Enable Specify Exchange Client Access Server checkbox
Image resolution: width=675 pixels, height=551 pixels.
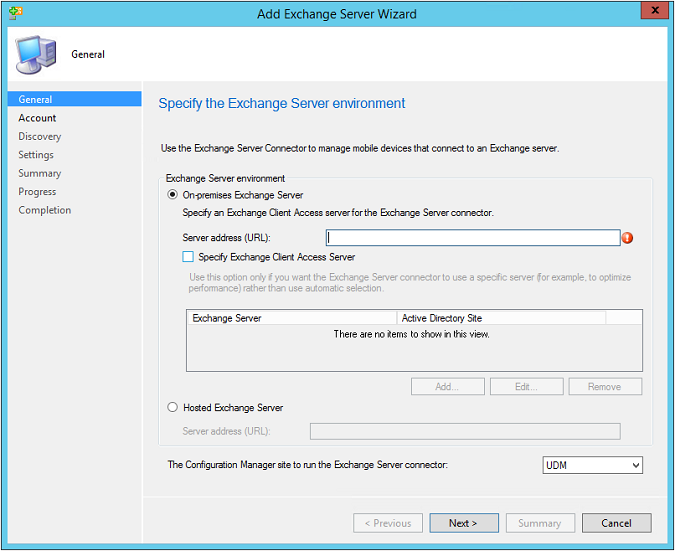pos(188,257)
